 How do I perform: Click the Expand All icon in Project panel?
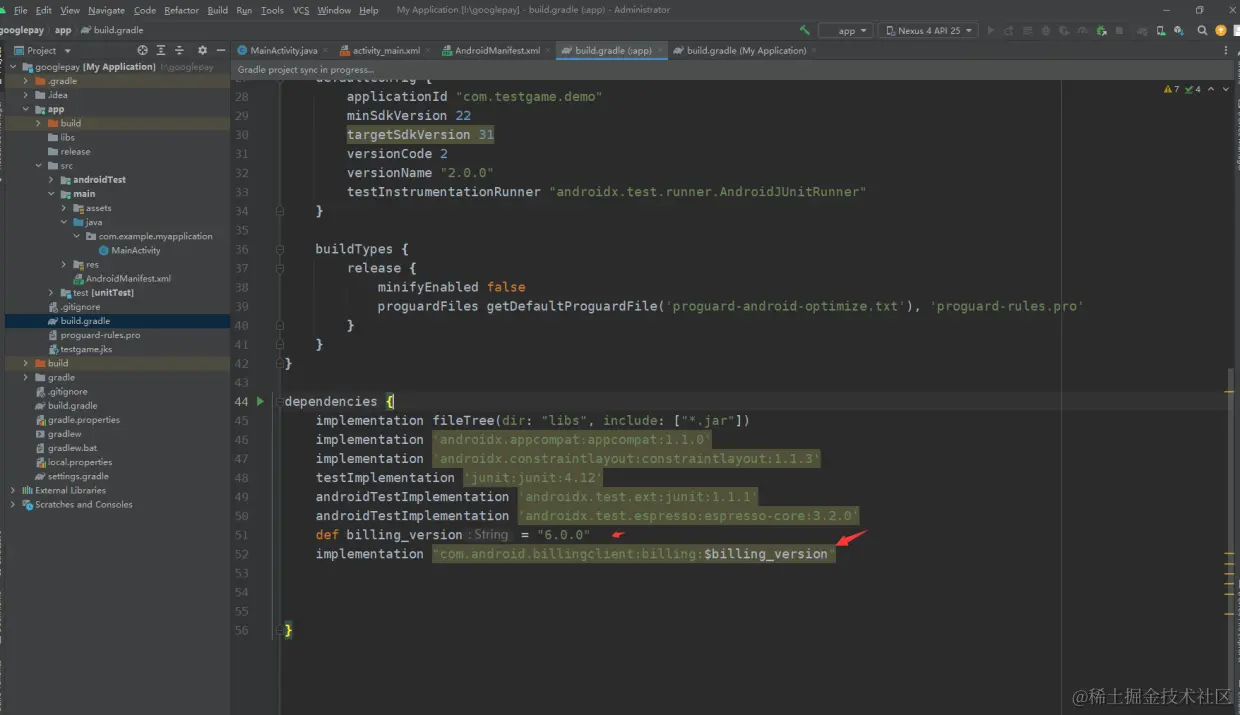pyautogui.click(x=161, y=50)
